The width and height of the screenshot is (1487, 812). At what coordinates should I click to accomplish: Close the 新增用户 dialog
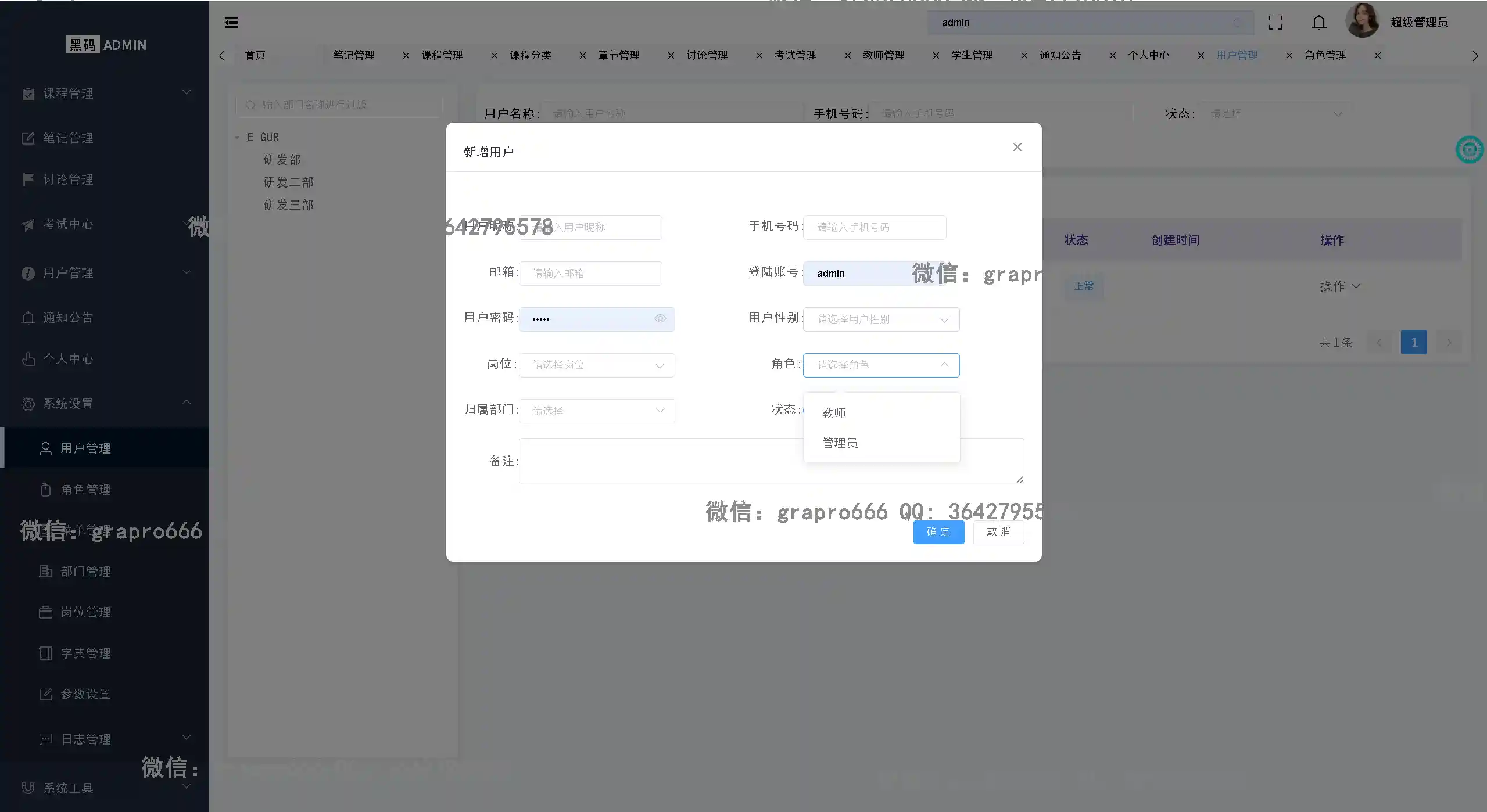tap(1017, 147)
